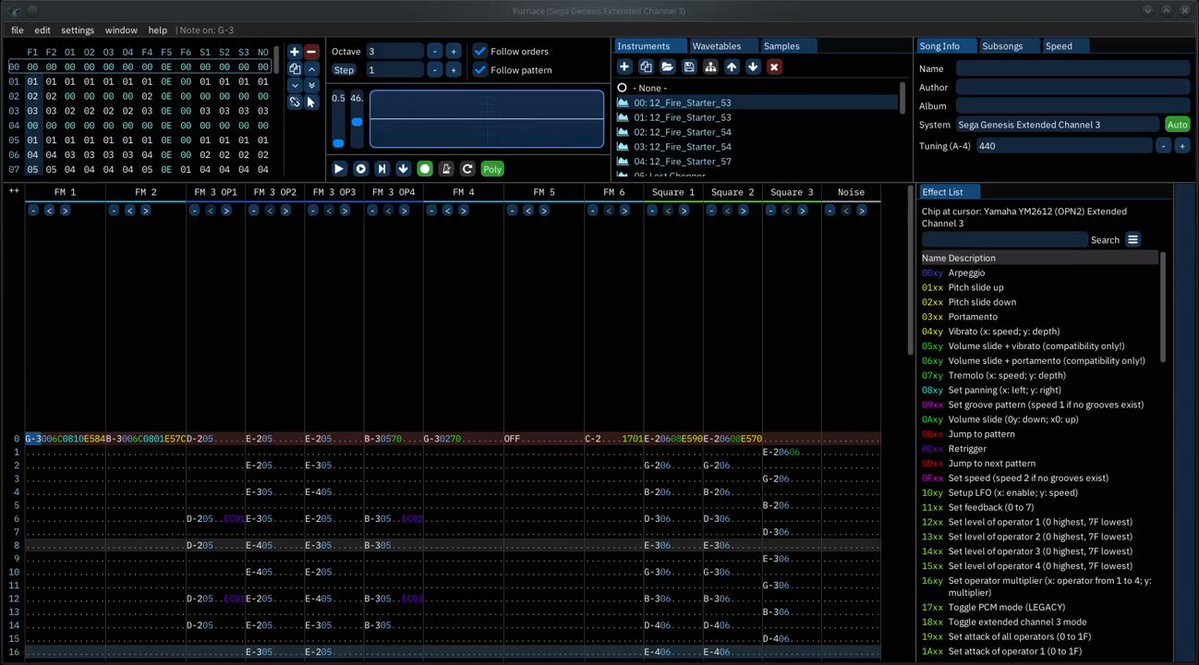Toggle the metronome icon
Viewport: 1199px width, 665px height.
447,169
